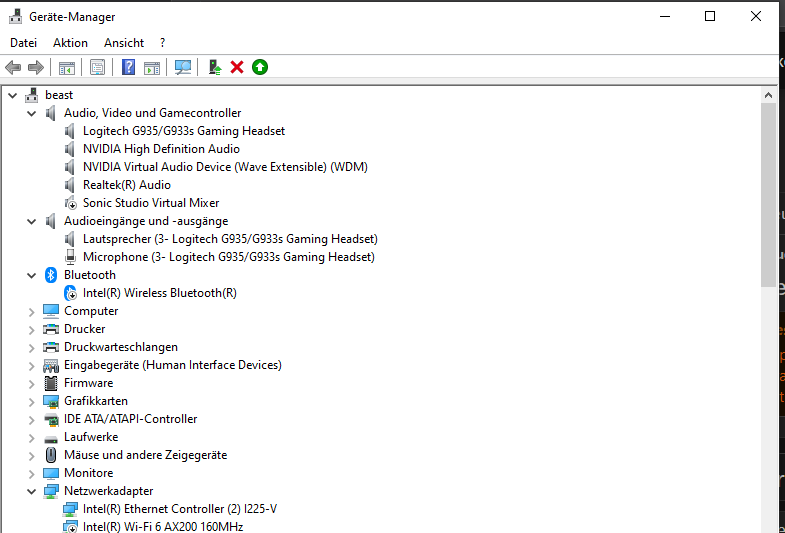Select Intel(R) Wi-Fi 6 AX200 160MHz
Screen dimensions: 785x533
163,526
